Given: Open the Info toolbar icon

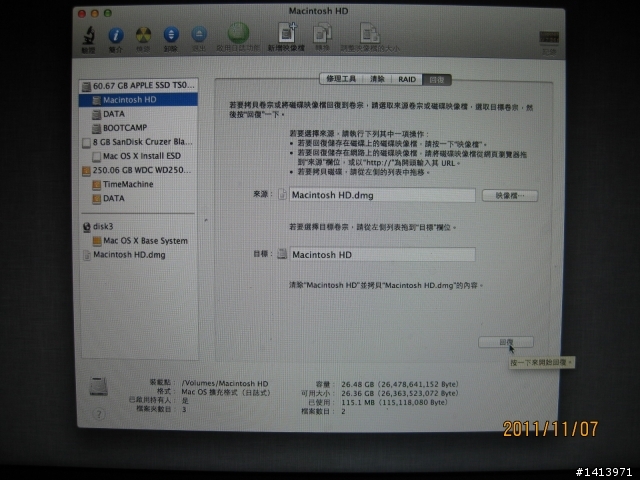Looking at the screenshot, I should click(116, 36).
